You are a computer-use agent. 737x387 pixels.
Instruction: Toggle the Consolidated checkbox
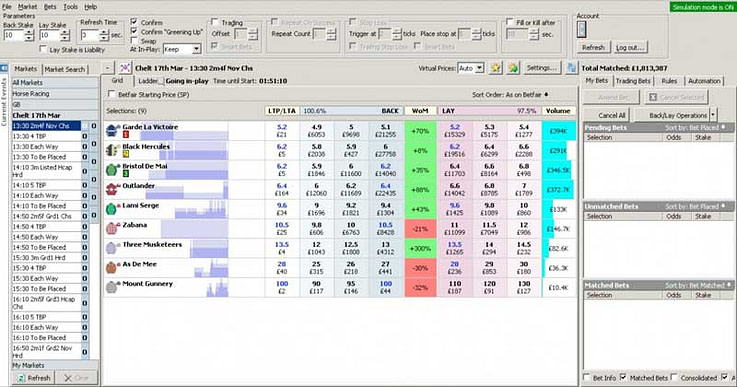[674, 377]
